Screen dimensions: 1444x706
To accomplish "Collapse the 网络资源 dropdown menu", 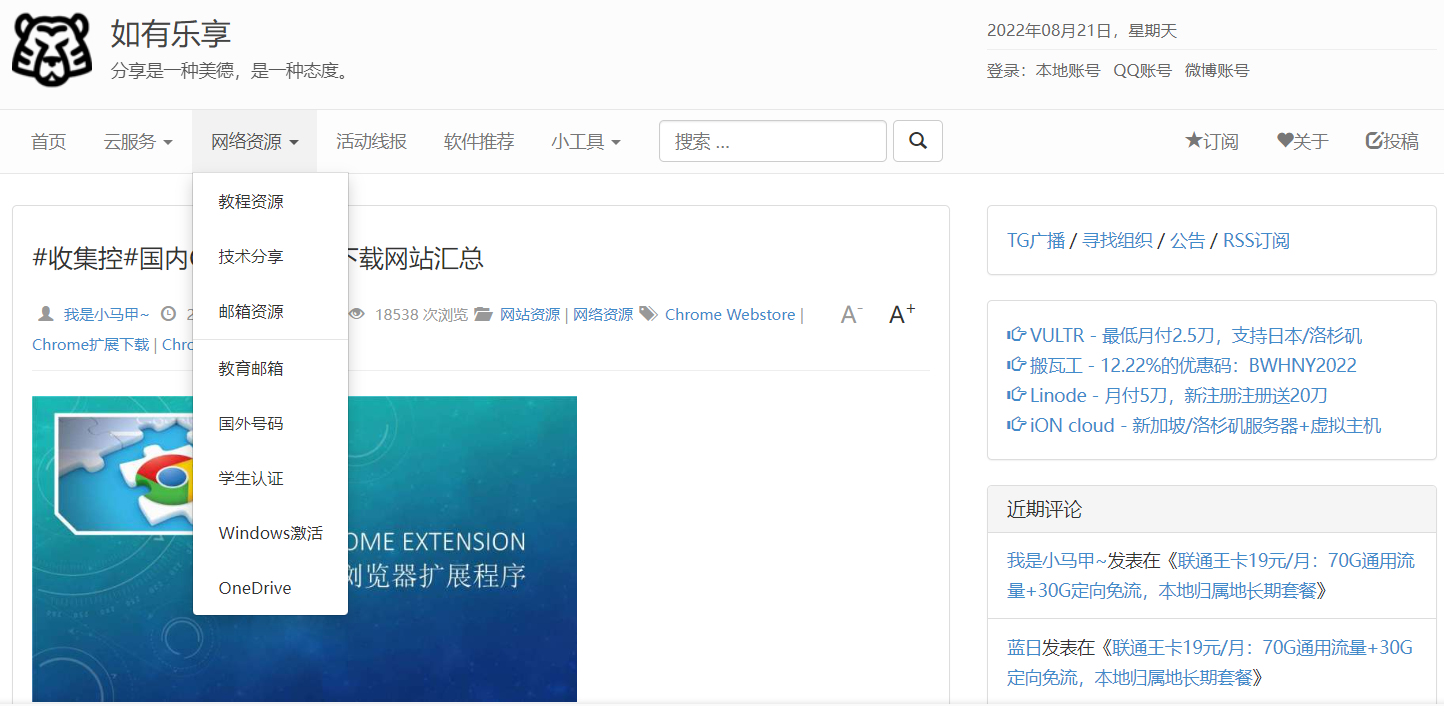I will coord(254,141).
